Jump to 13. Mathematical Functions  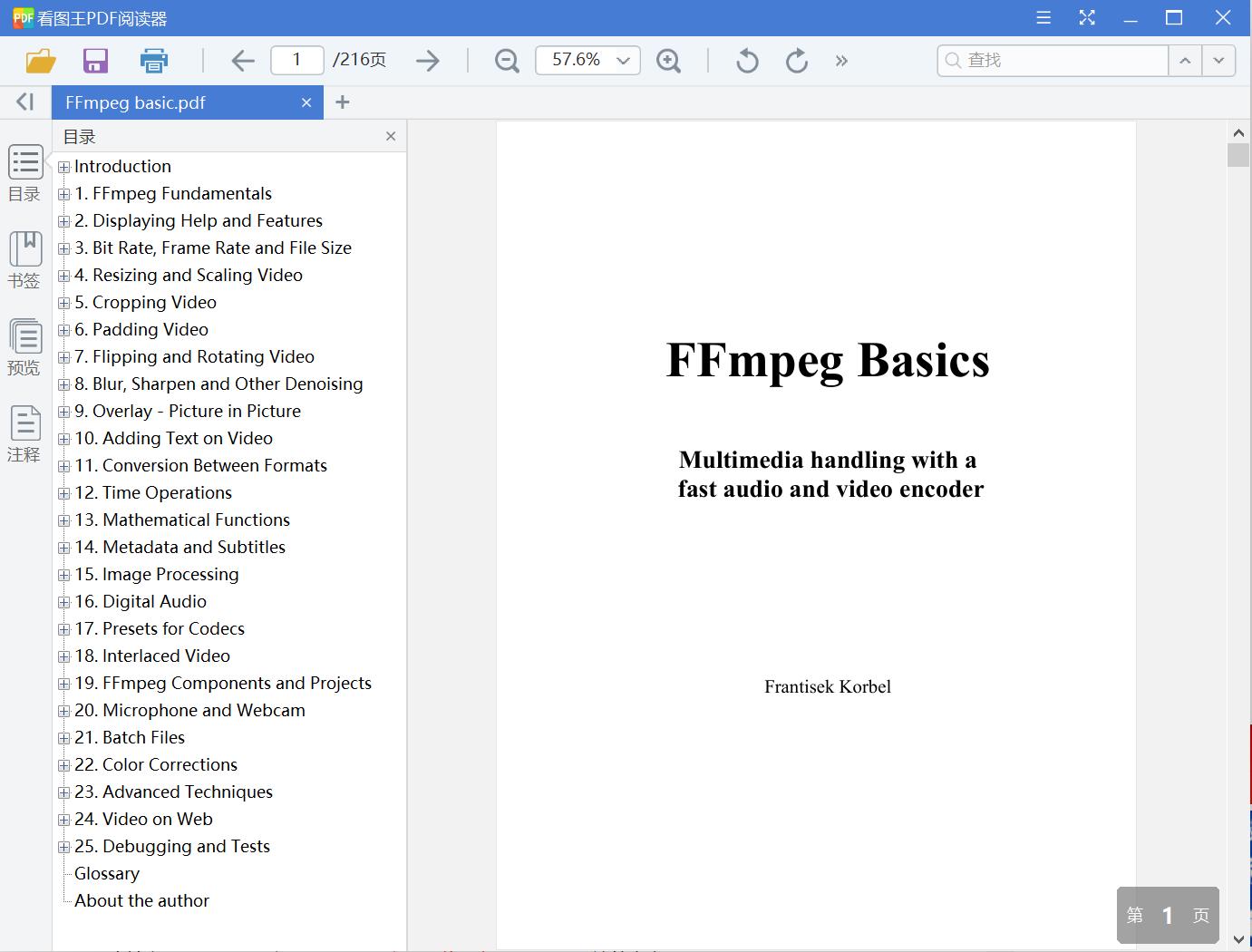(182, 520)
